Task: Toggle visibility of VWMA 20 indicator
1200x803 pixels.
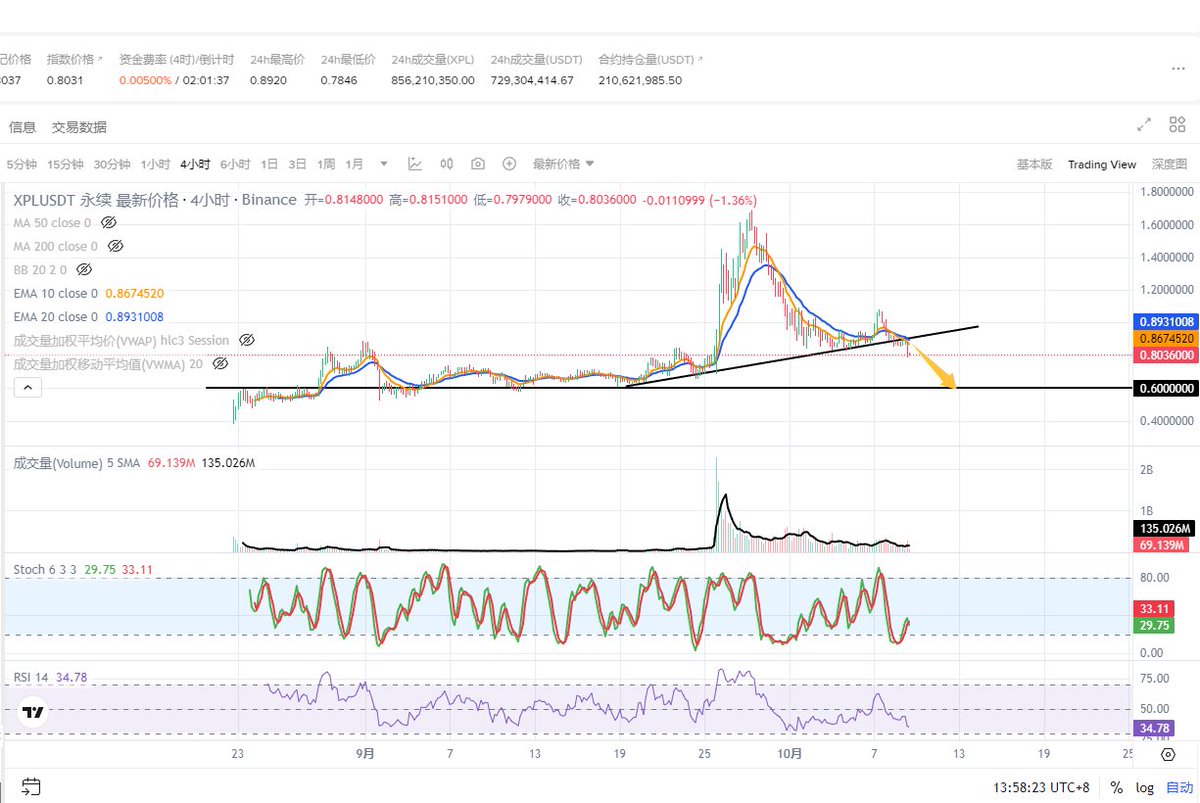Action: coord(220,363)
